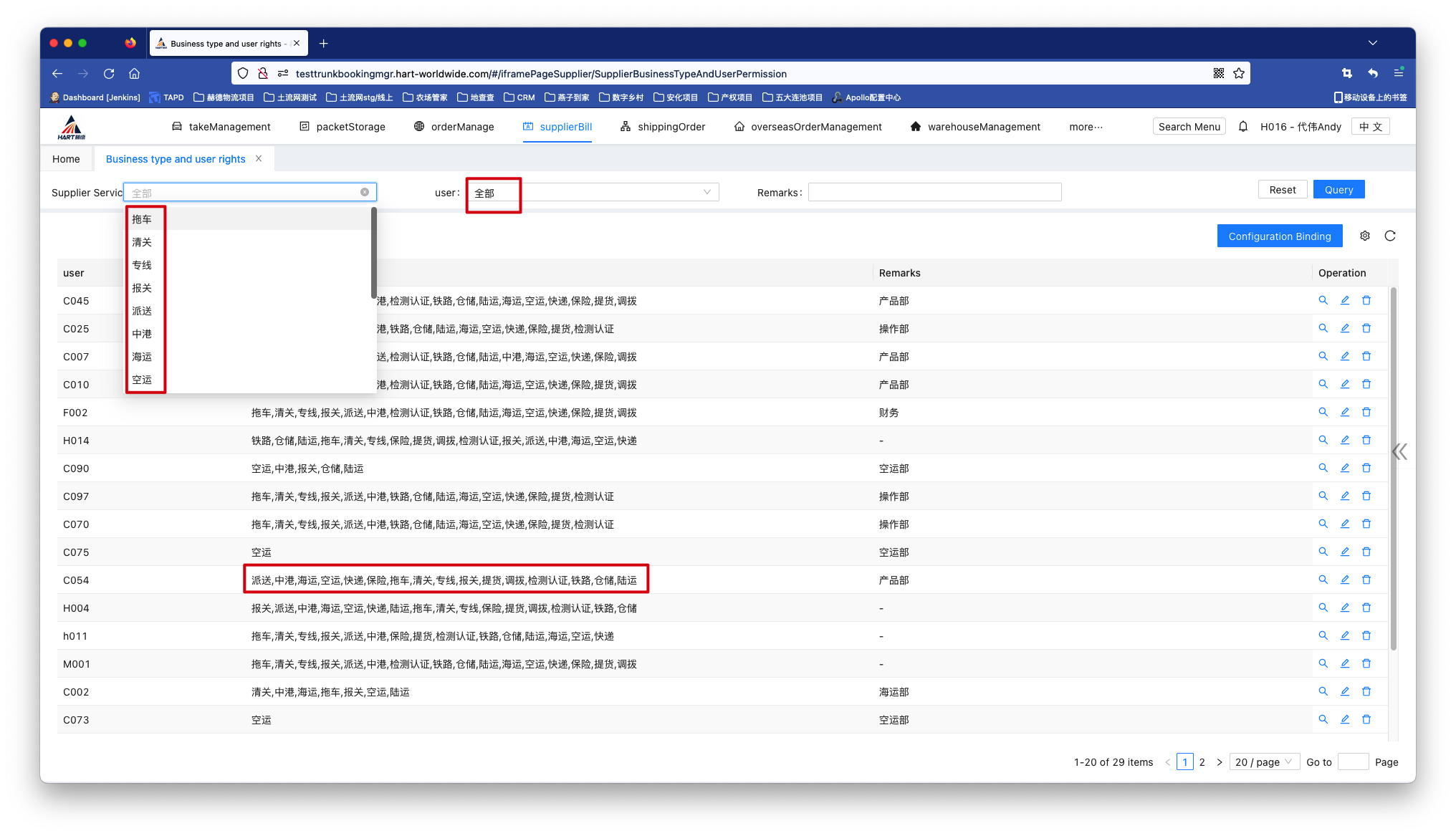Refresh the table with the reload icon
The width and height of the screenshot is (1456, 836).
tap(1389, 236)
